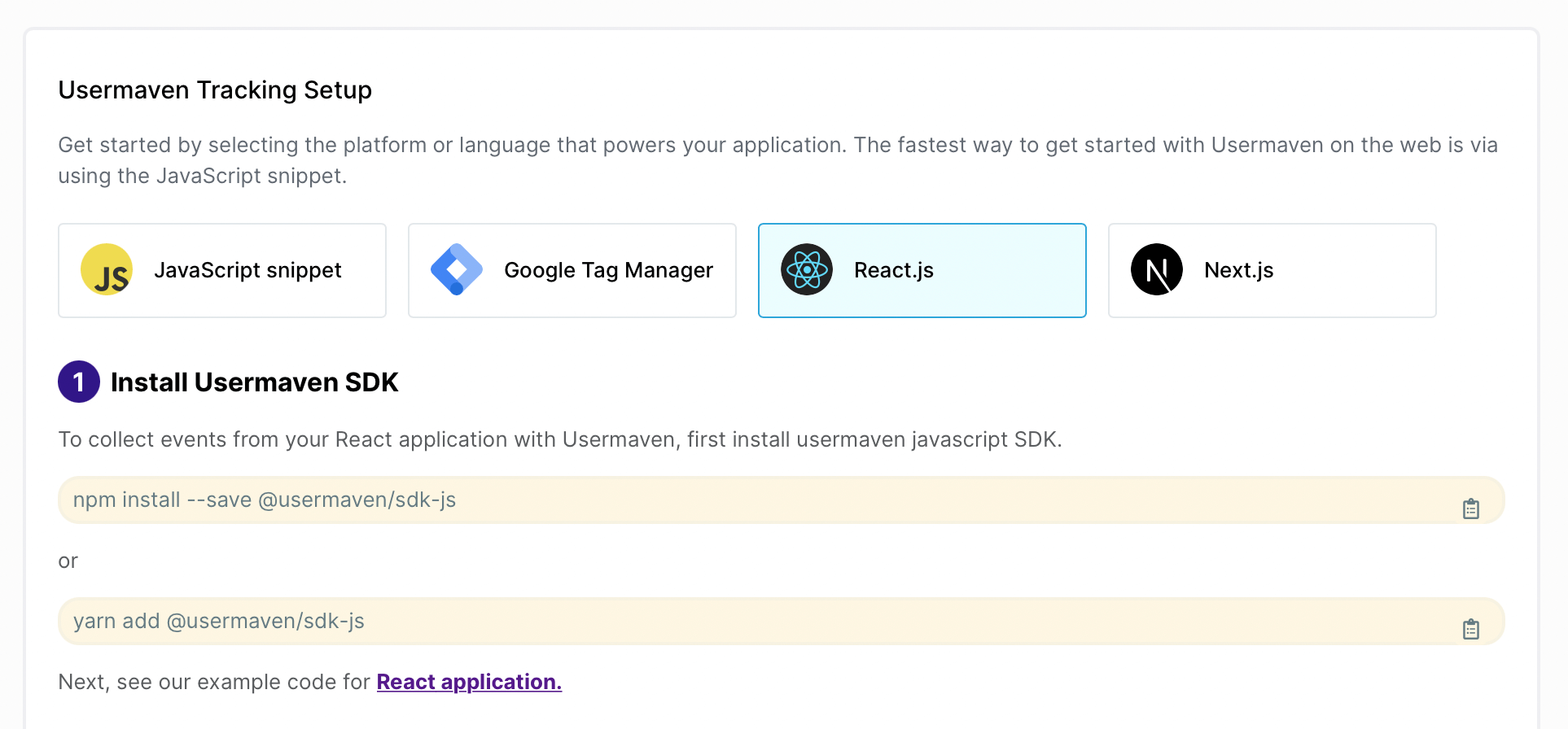This screenshot has height=729, width=1568.
Task: Choose the Google Tag Manager option
Action: point(572,270)
